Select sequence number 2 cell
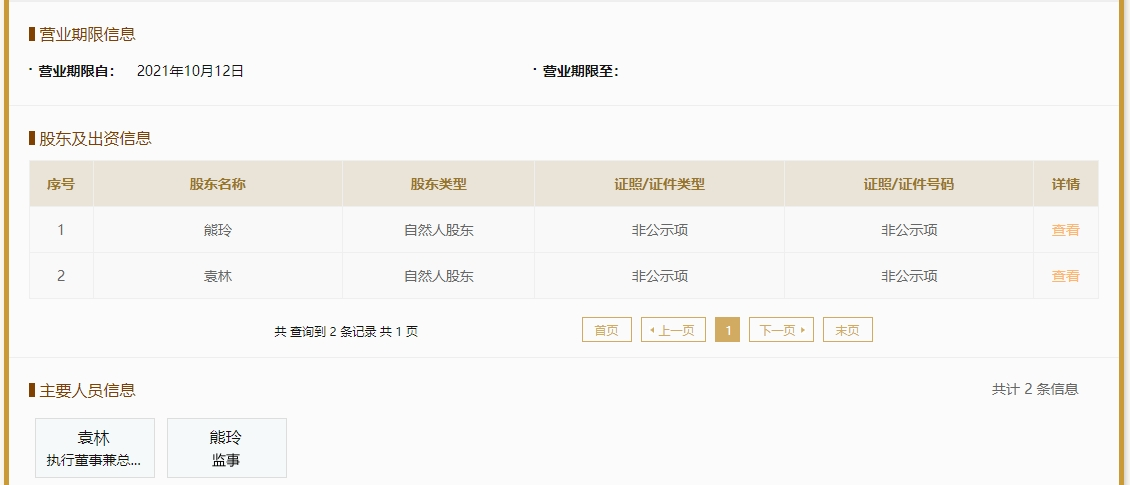Screen dimensions: 1130x485 click(x=61, y=276)
